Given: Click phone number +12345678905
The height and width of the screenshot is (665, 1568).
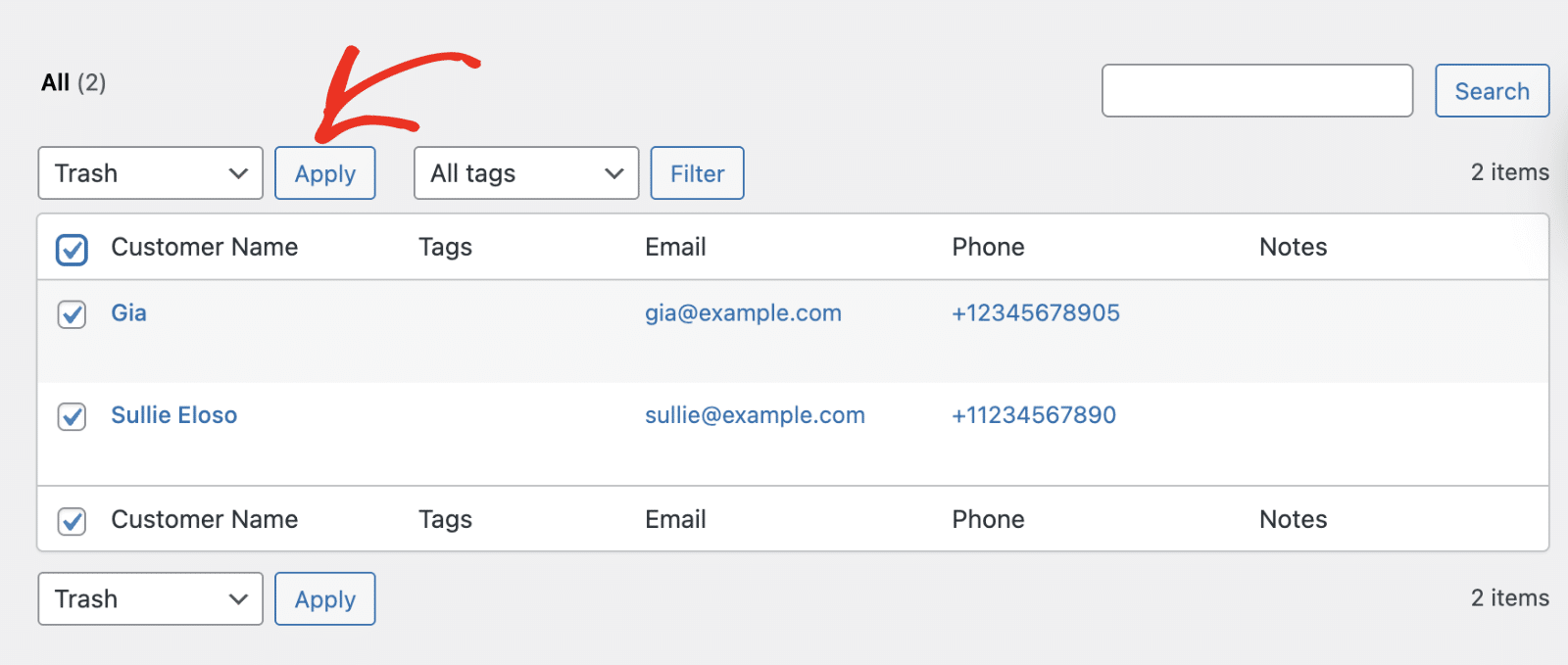Looking at the screenshot, I should click(x=1036, y=313).
